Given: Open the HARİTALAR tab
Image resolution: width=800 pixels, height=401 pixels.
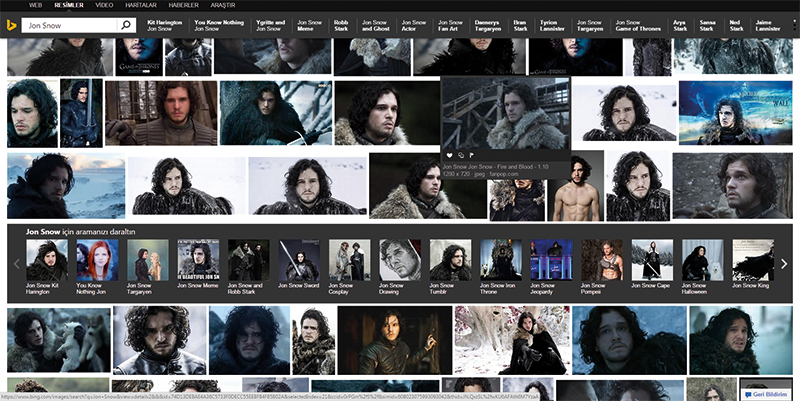Looking at the screenshot, I should [x=141, y=5].
